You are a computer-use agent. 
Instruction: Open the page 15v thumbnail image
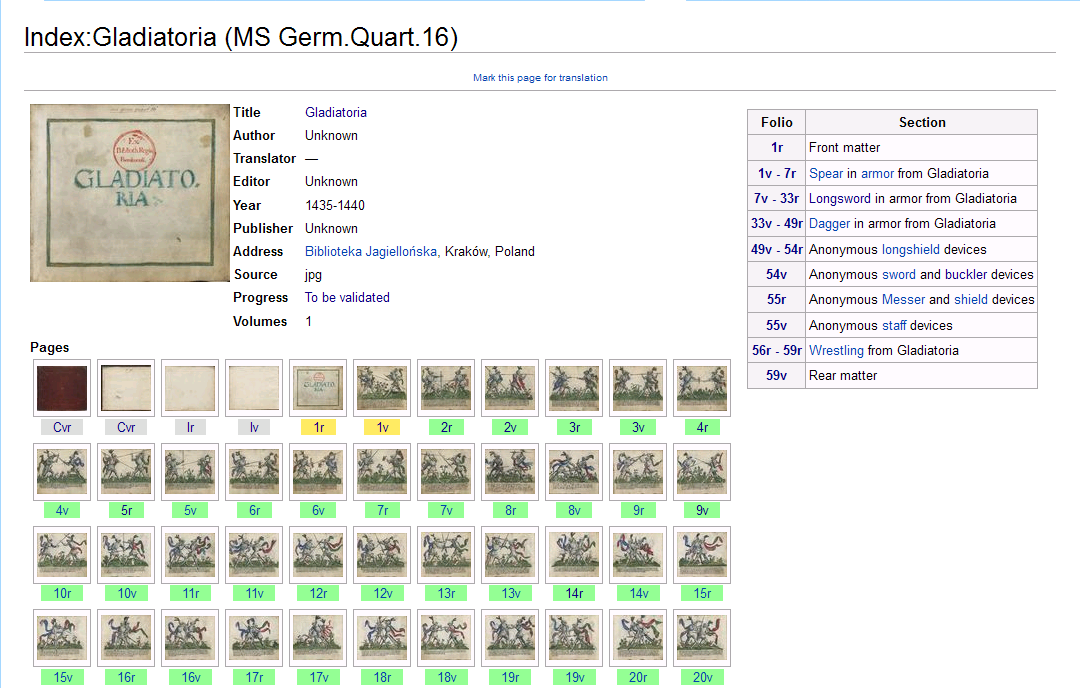[62, 638]
